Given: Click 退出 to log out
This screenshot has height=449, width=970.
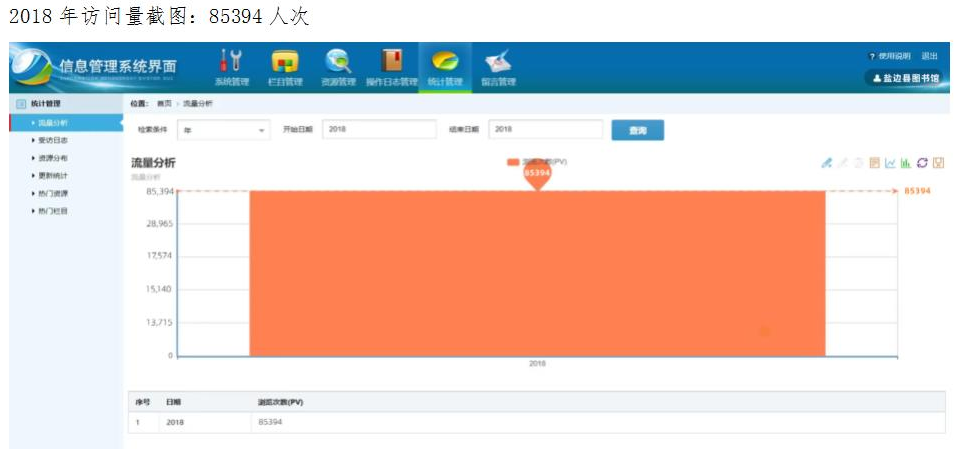Looking at the screenshot, I should pos(930,56).
